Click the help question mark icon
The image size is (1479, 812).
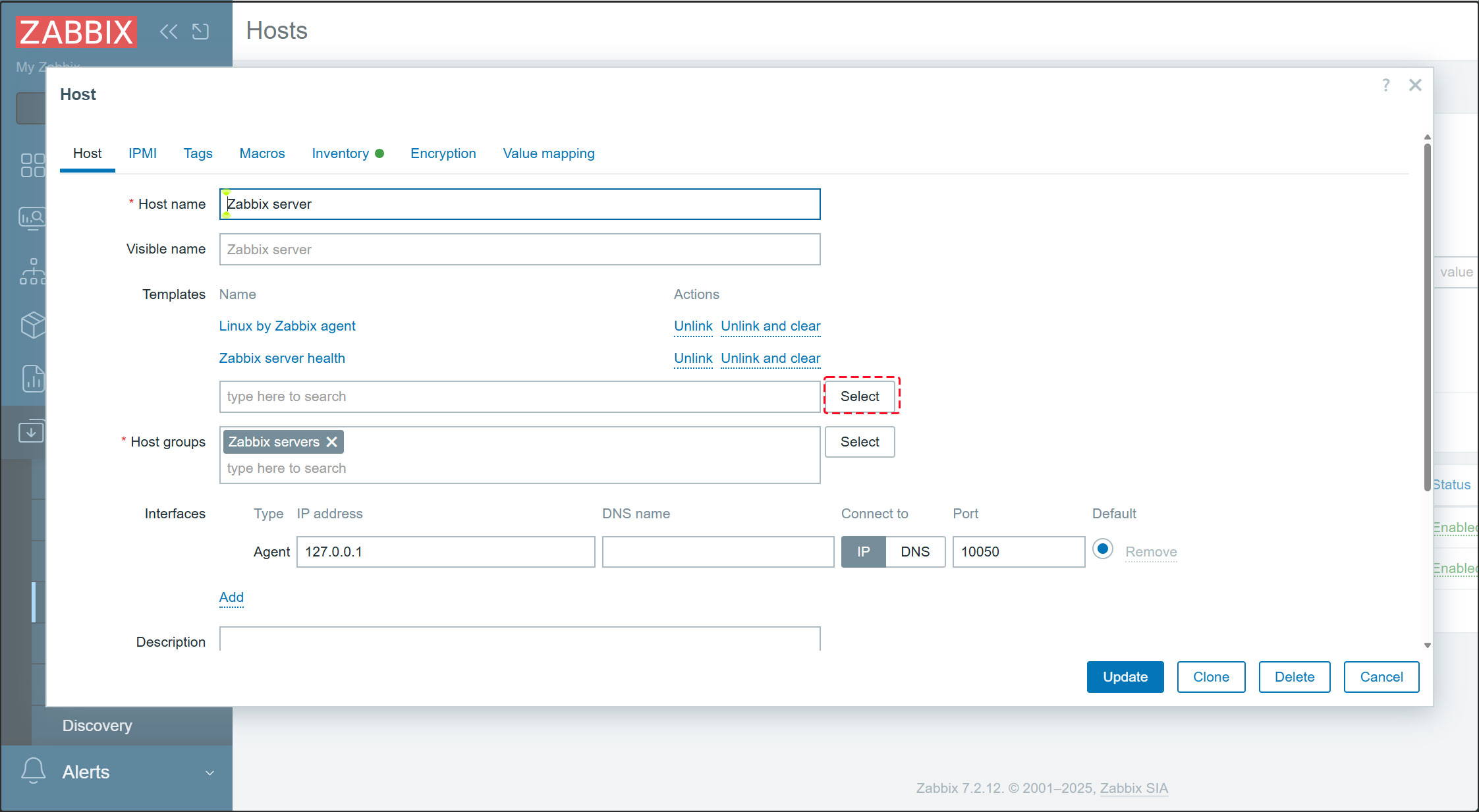(1385, 85)
